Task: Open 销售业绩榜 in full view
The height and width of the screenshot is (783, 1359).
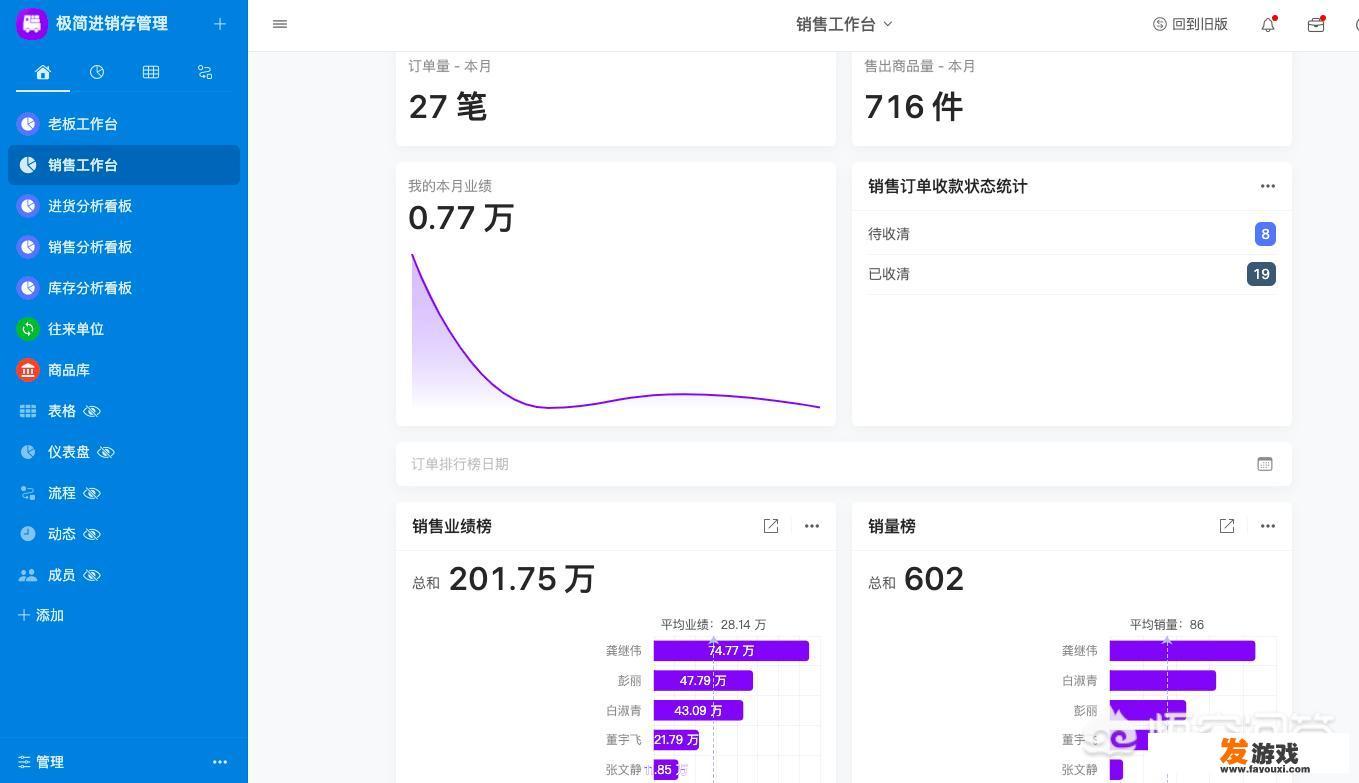Action: pos(771,526)
